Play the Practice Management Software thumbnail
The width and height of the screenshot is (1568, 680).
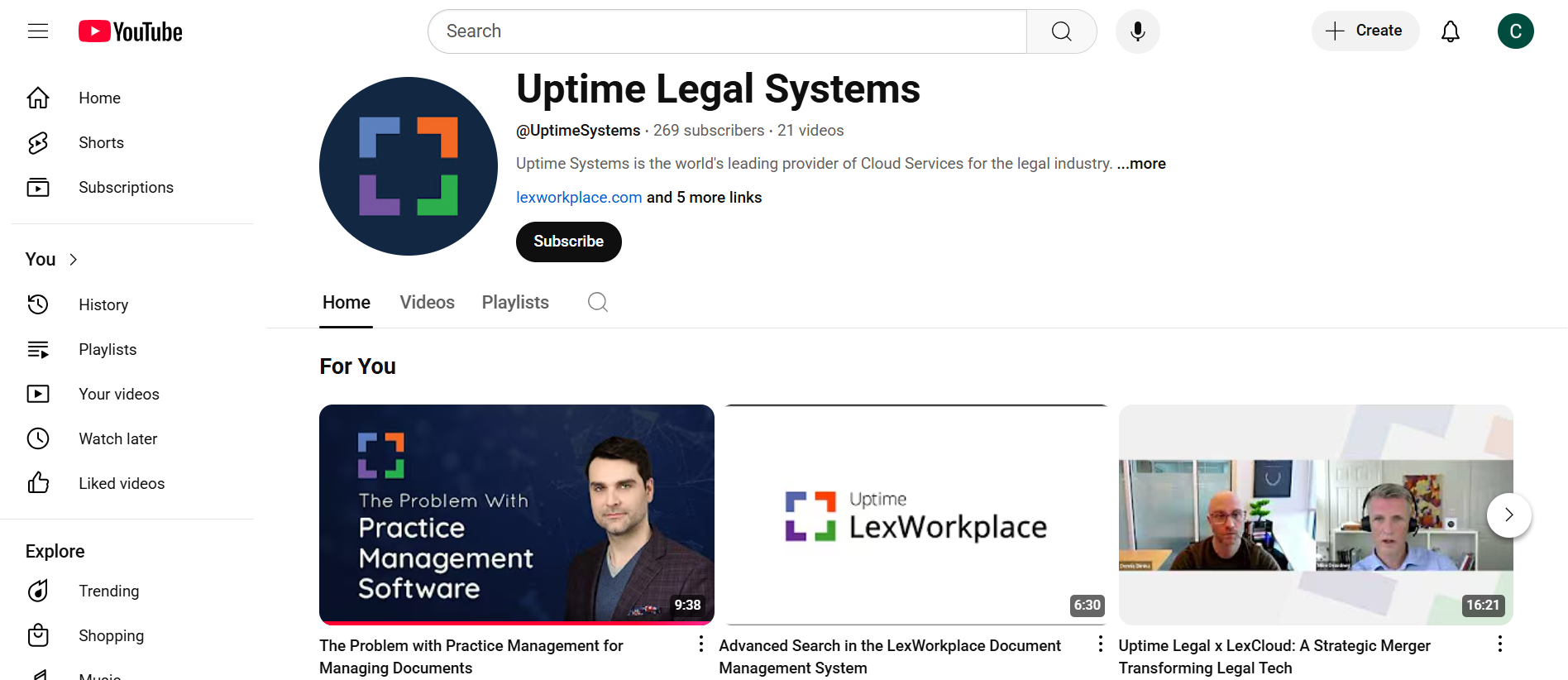click(x=517, y=515)
